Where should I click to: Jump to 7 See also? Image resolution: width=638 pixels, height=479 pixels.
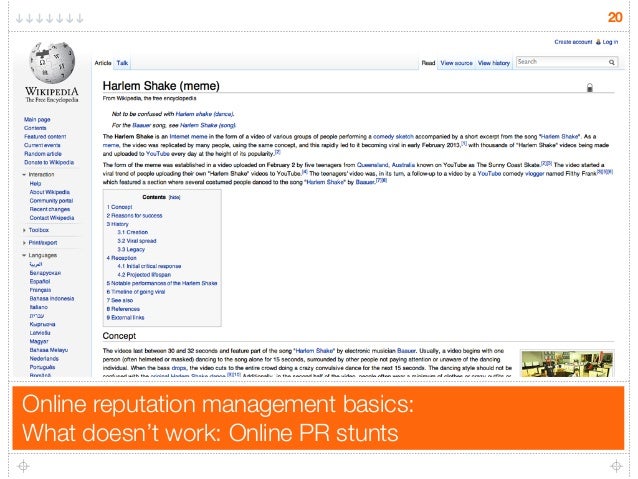click(x=120, y=300)
